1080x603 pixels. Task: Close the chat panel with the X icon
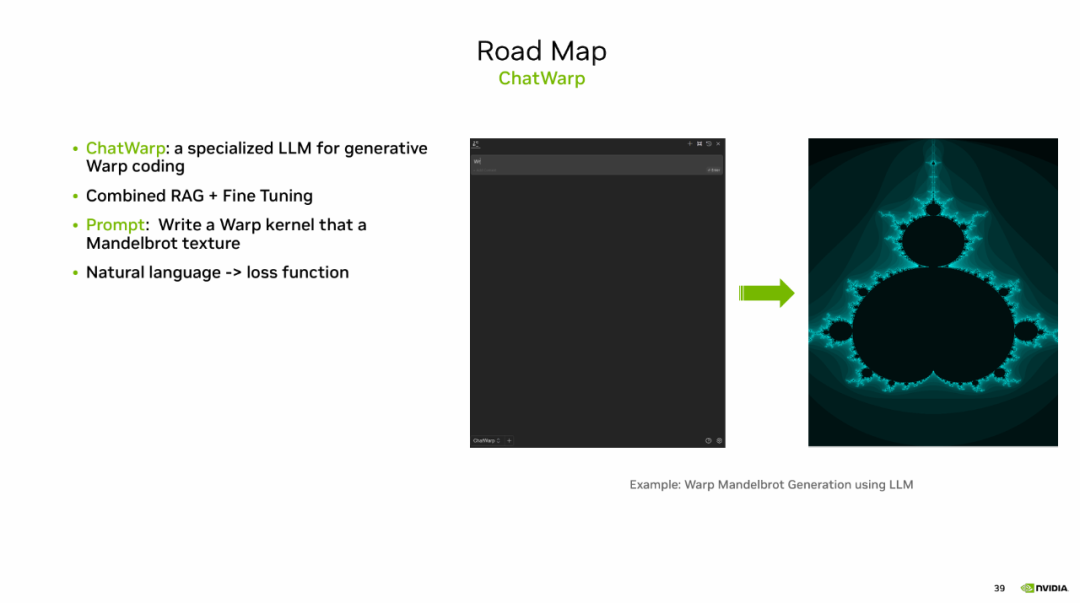(x=718, y=144)
